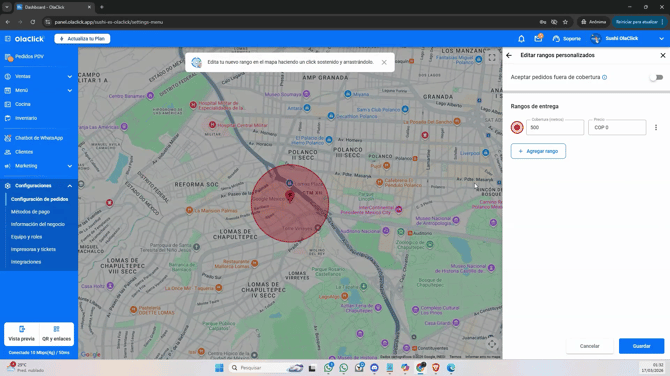Select Integraciones submenu item
Image resolution: width=670 pixels, height=376 pixels.
pos(26,262)
